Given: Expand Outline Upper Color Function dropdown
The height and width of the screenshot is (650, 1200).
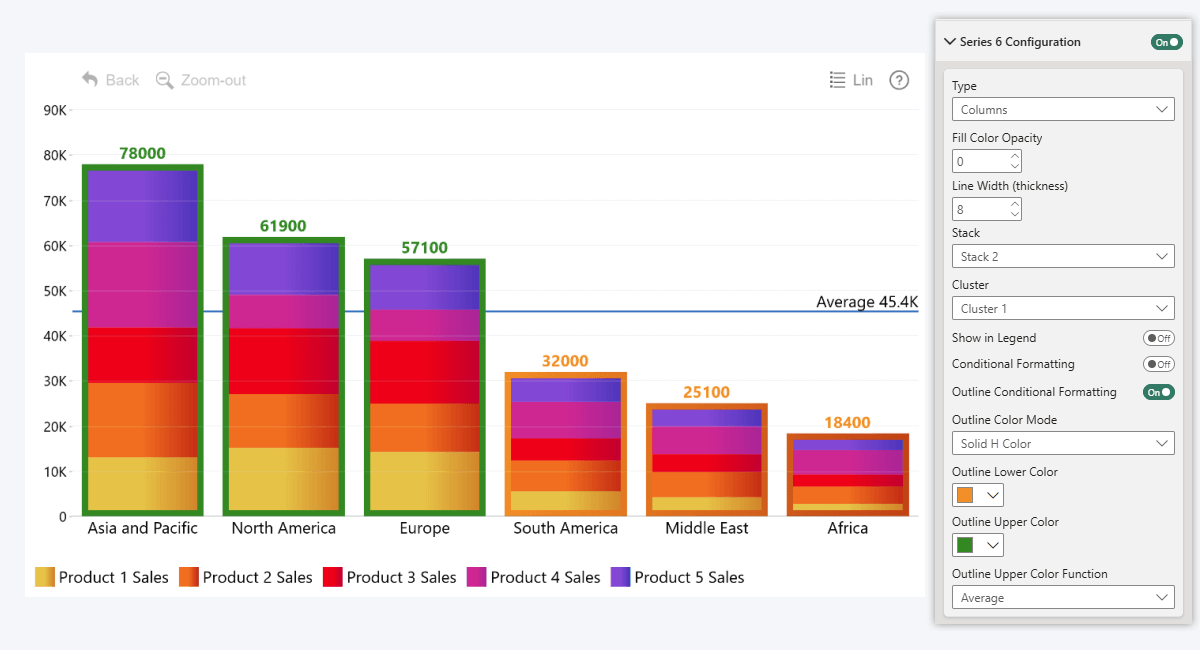Looking at the screenshot, I should 1062,598.
